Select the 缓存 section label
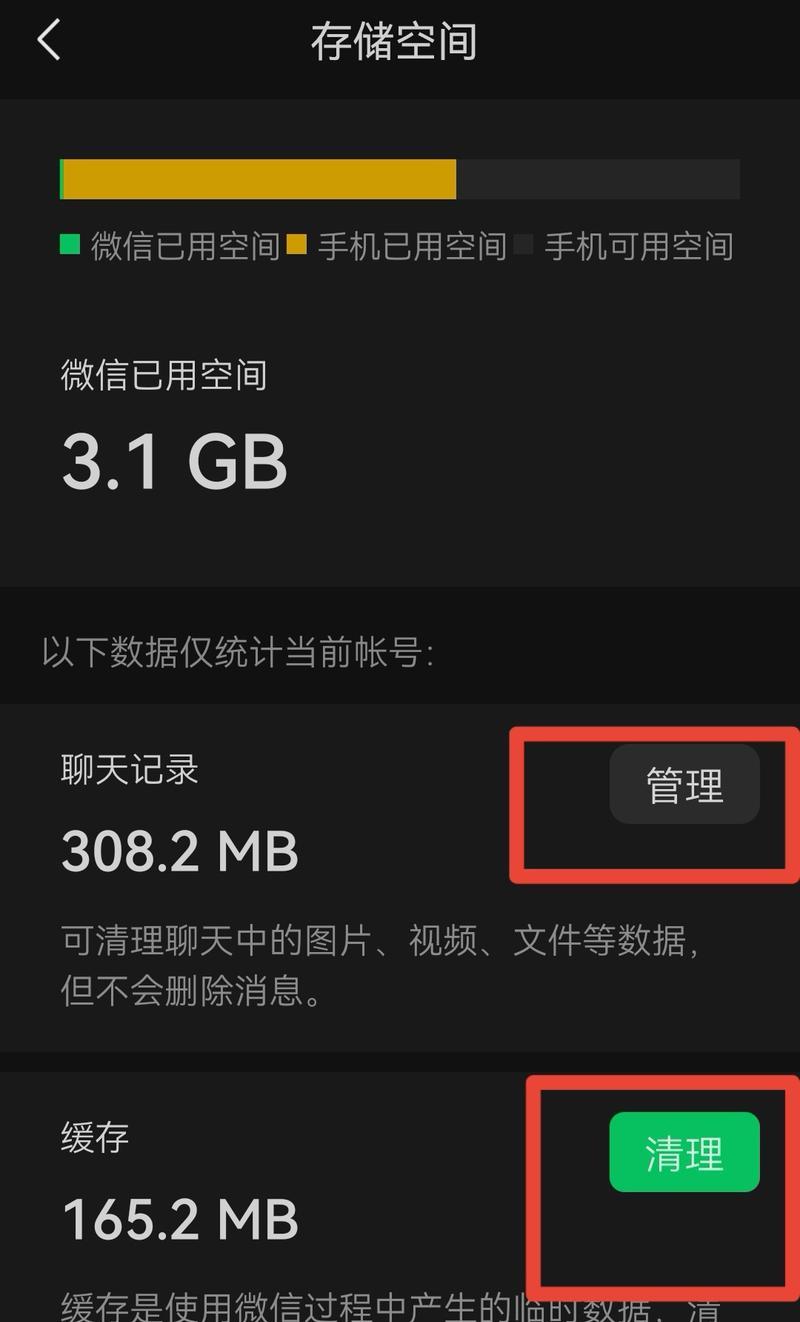This screenshot has width=800, height=1322. (95, 1137)
